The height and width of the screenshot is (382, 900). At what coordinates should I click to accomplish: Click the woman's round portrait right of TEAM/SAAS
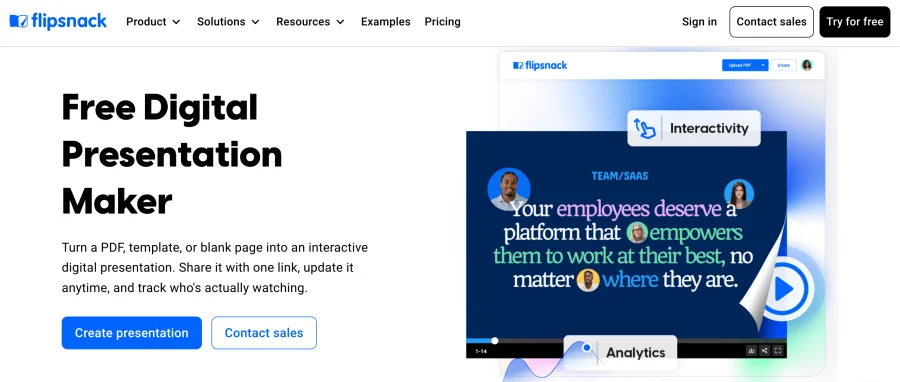(739, 194)
